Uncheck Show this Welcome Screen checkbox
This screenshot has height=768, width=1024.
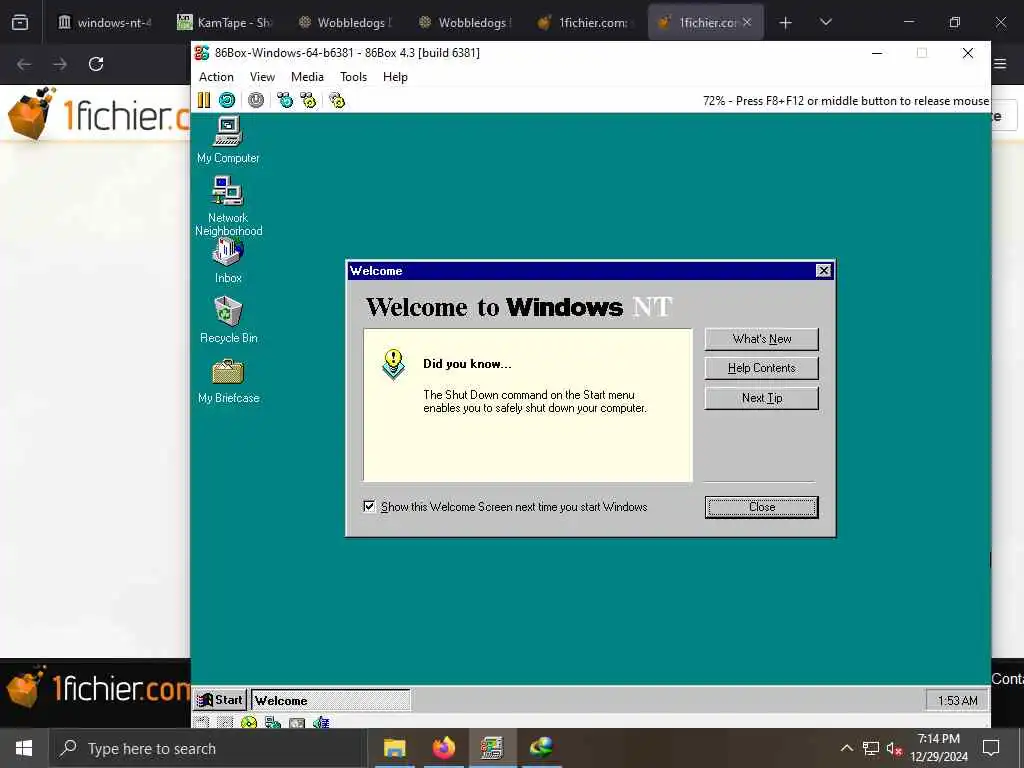[x=369, y=506]
